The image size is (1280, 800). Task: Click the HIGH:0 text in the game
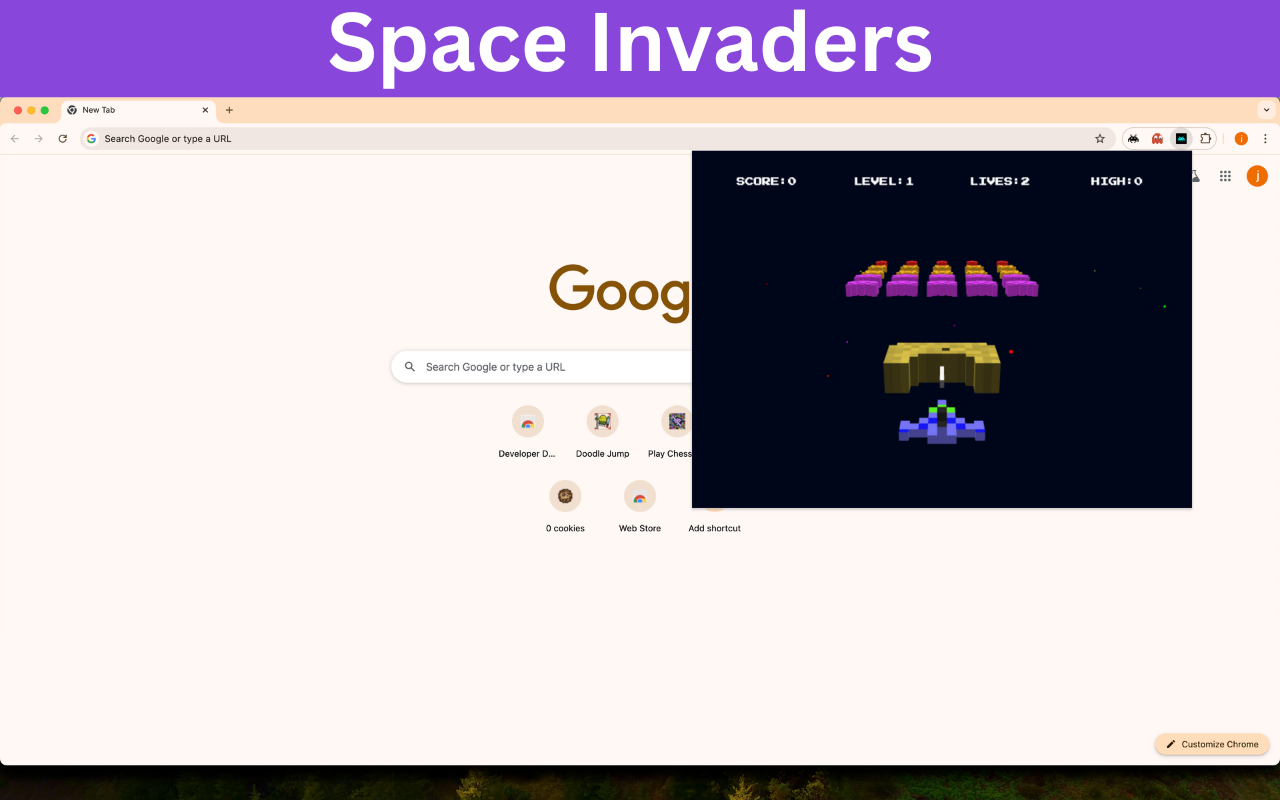(x=1116, y=181)
